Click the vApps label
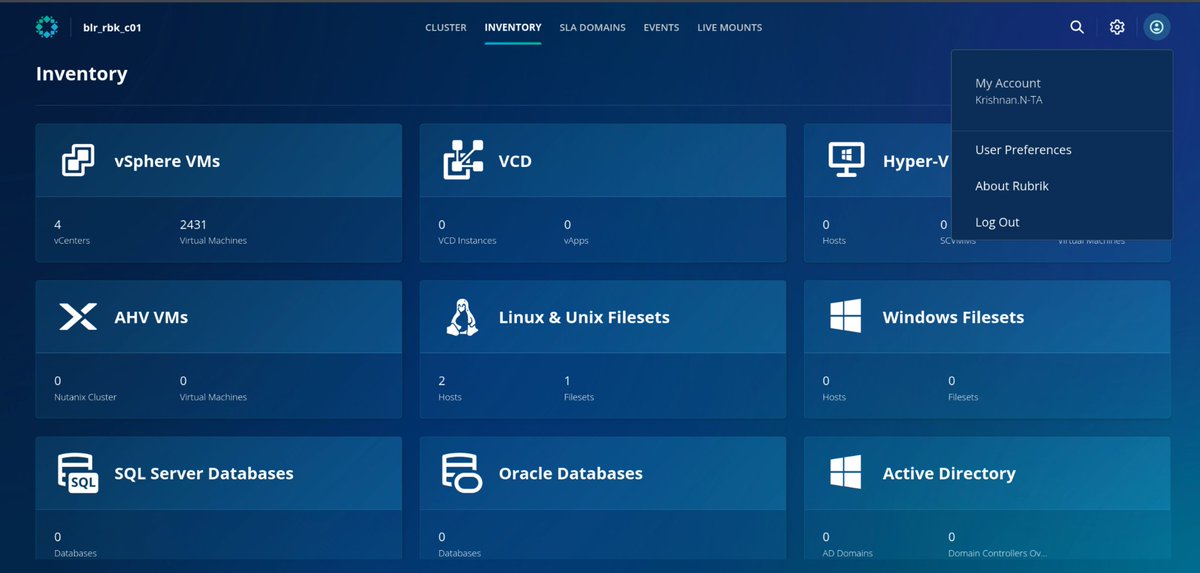This screenshot has width=1200, height=573. 576,241
